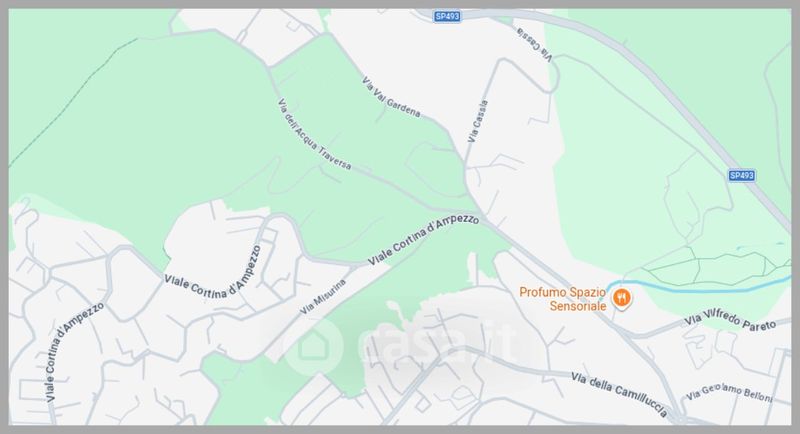Click Viale Cortina d'Ampezzo label beside green park
The image size is (800, 434).
[213, 276]
